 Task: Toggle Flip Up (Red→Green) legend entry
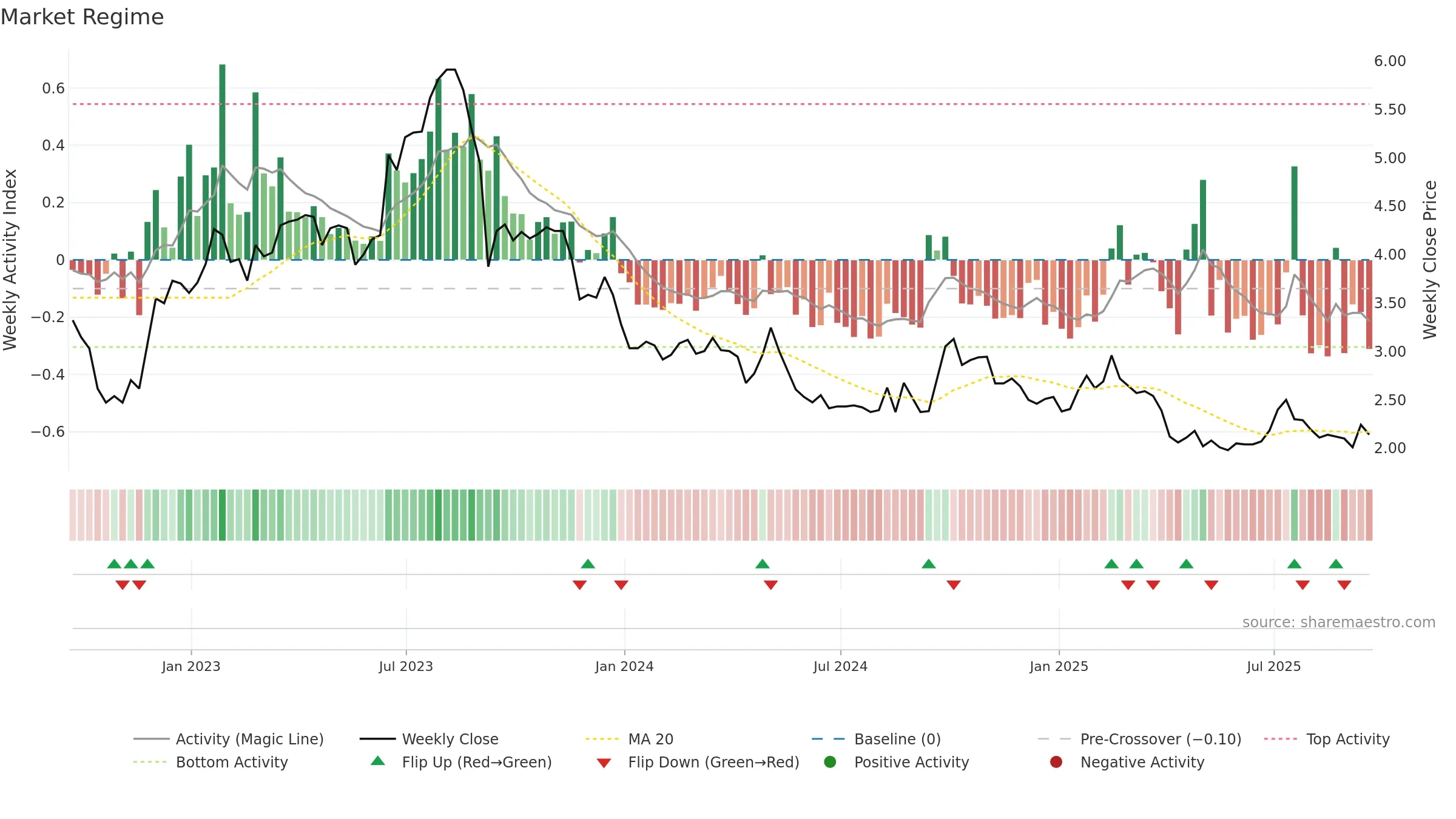tap(461, 762)
